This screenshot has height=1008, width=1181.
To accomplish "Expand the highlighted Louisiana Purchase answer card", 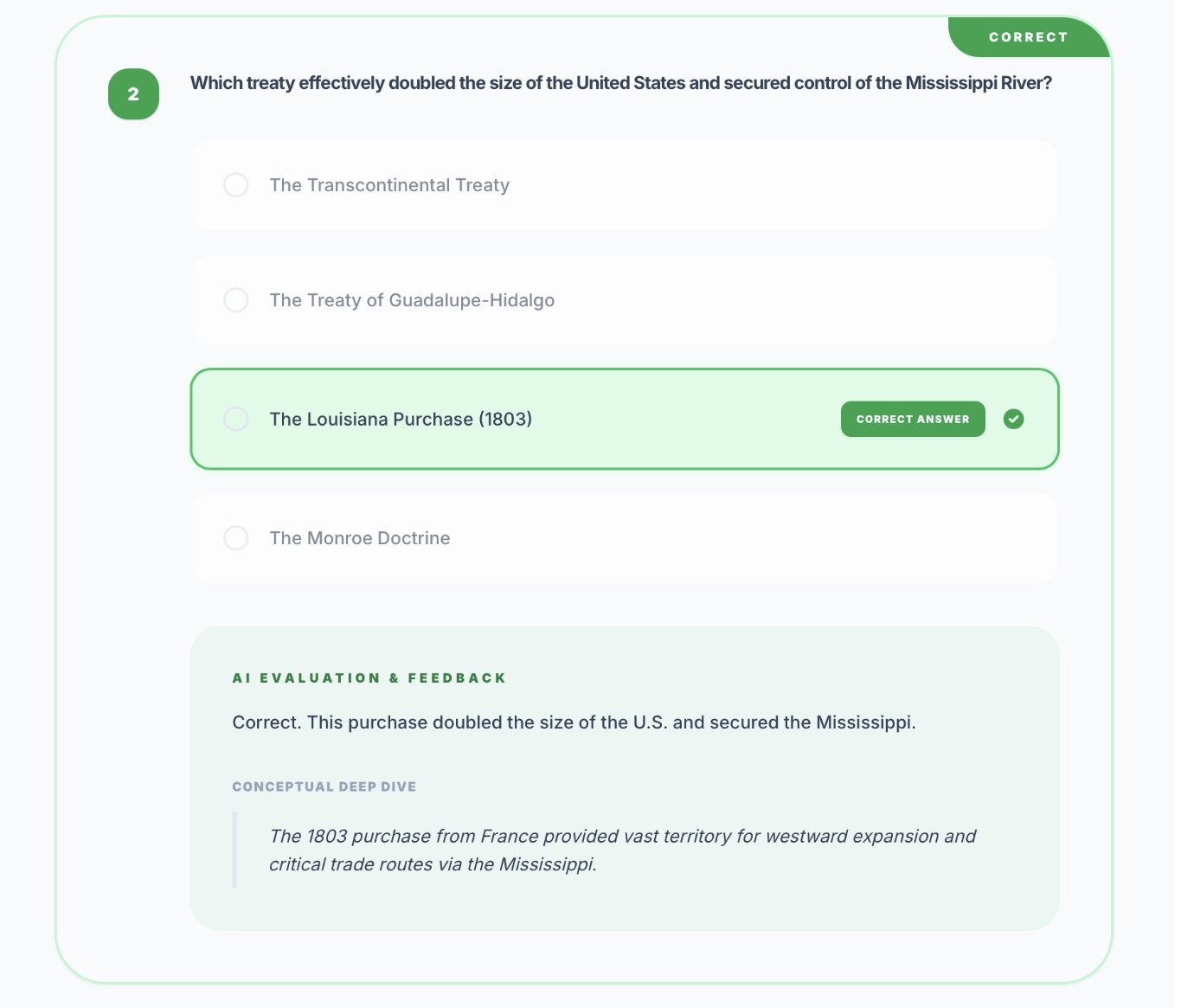I will click(x=623, y=419).
